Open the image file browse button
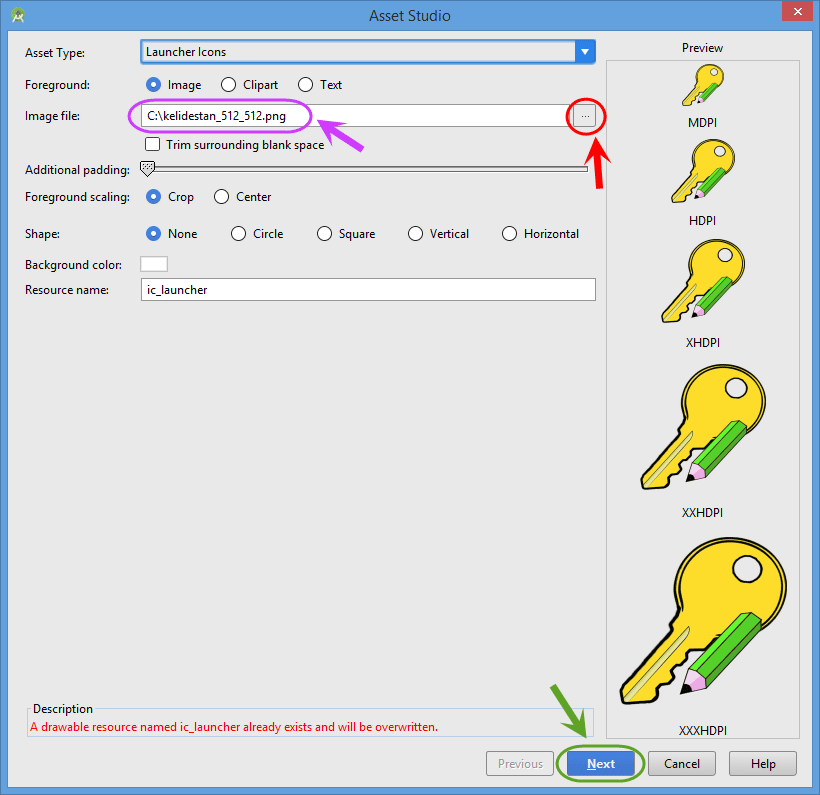The image size is (820, 795). pyautogui.click(x=585, y=116)
